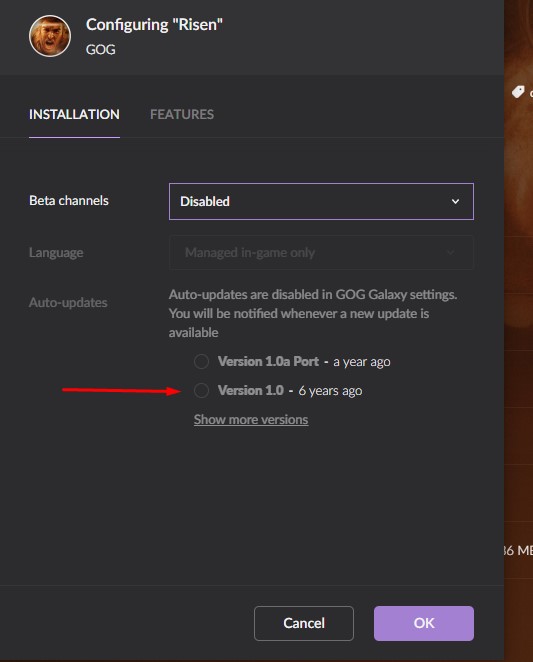Open the Beta channels dropdown

pos(321,201)
